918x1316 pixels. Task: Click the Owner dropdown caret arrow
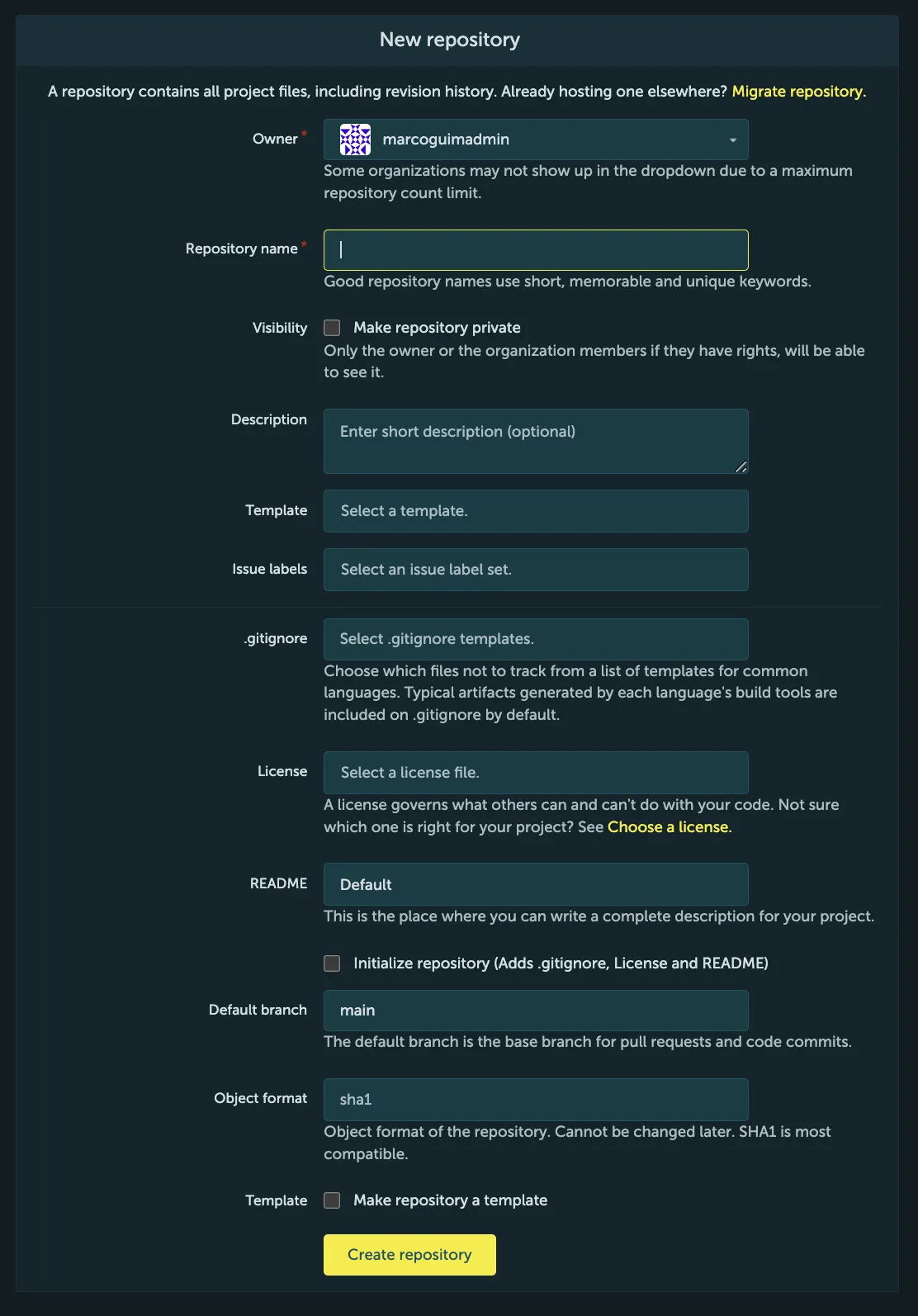(732, 140)
